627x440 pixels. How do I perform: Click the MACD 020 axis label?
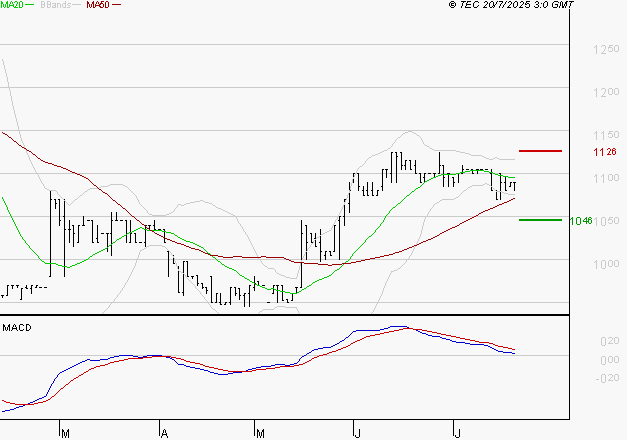coord(609,341)
